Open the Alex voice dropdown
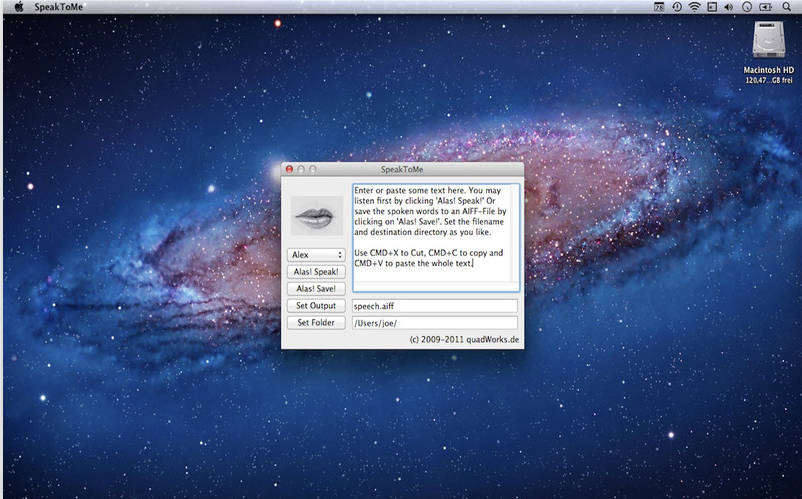The width and height of the screenshot is (802, 499). click(316, 255)
